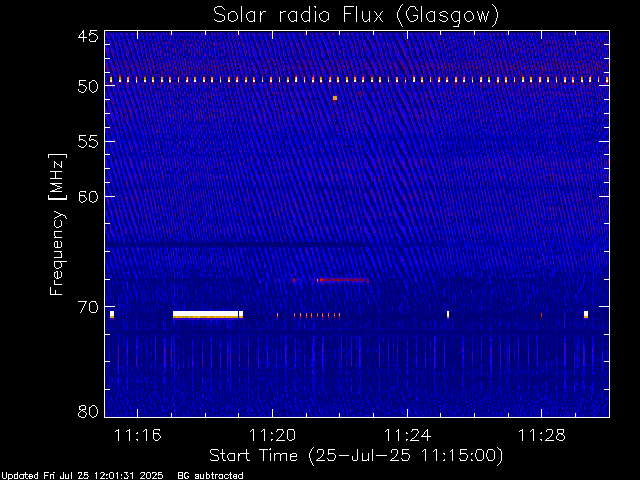
Task: Click the 60 frequency tick label
Action: click(88, 197)
